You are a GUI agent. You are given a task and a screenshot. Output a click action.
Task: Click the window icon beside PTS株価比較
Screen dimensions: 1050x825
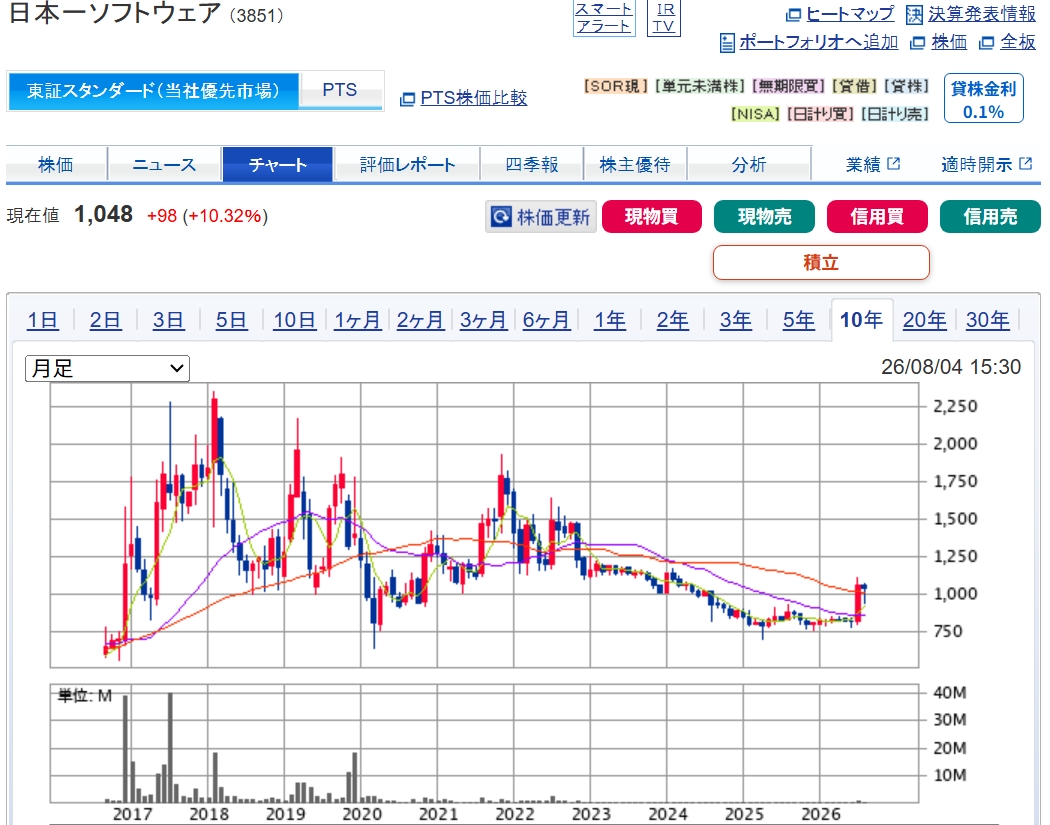pyautogui.click(x=407, y=99)
